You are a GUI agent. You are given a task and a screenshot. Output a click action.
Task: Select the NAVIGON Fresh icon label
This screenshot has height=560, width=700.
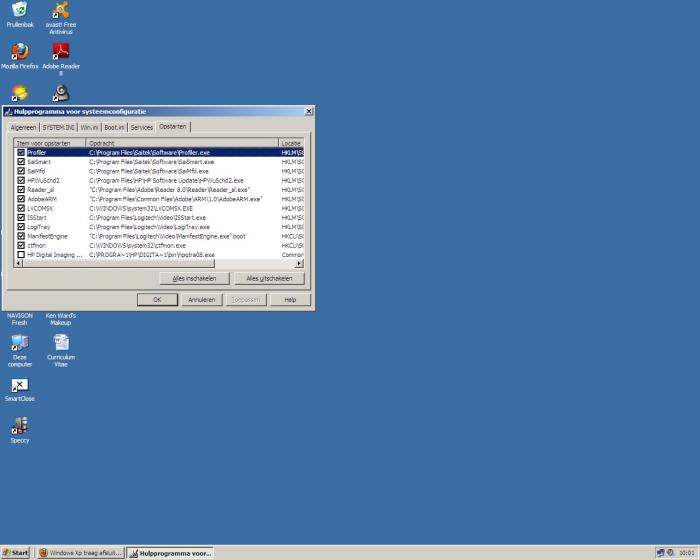pos(20,319)
